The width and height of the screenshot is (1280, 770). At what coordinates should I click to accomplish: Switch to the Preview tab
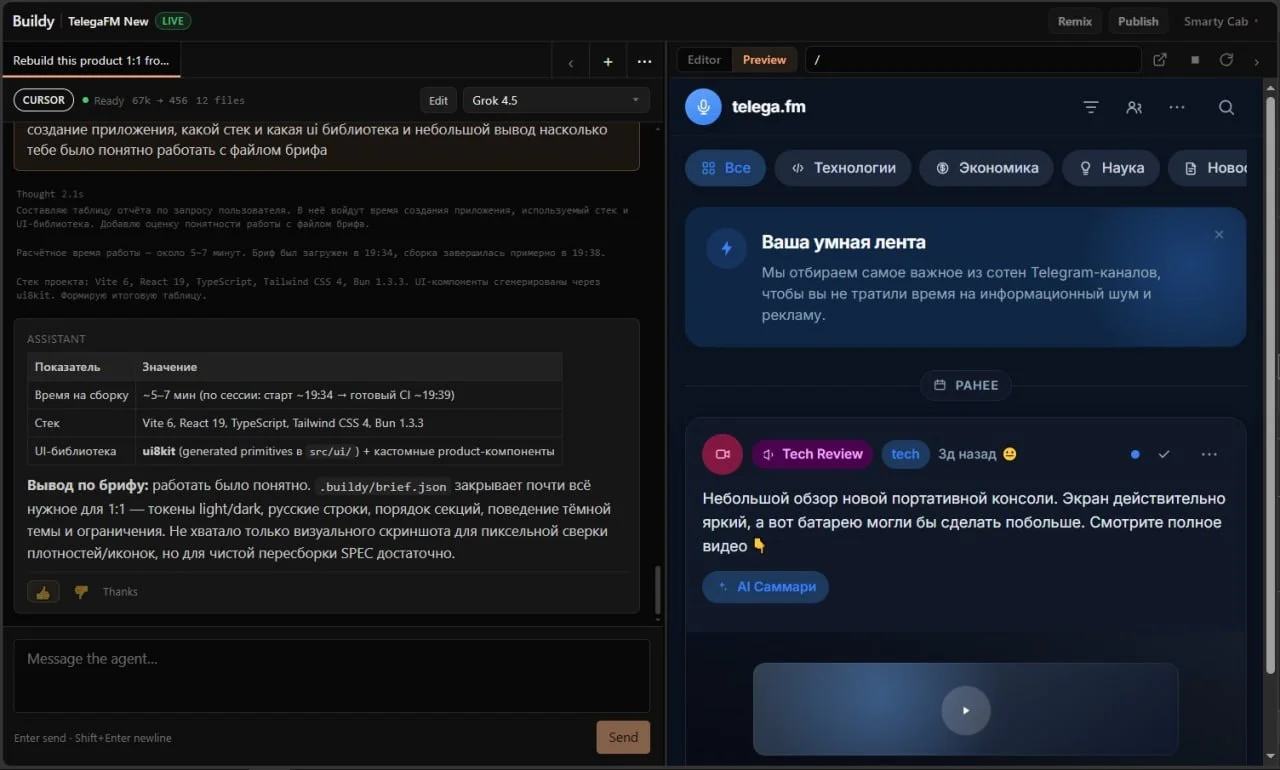[764, 60]
